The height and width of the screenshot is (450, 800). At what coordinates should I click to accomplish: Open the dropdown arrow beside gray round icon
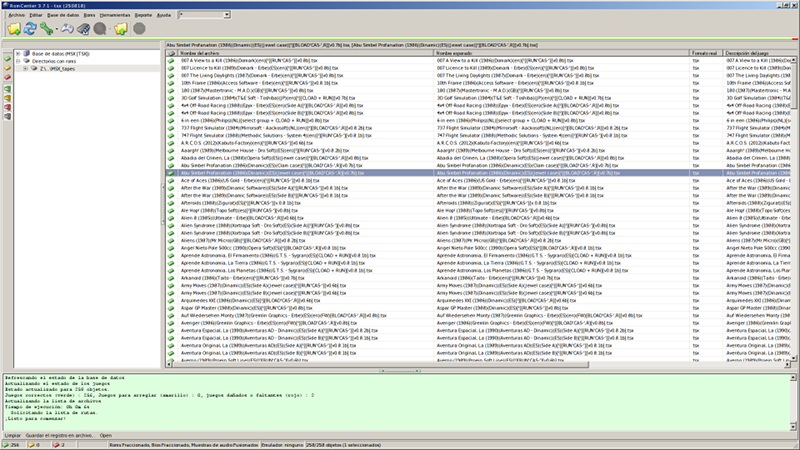pos(110,30)
